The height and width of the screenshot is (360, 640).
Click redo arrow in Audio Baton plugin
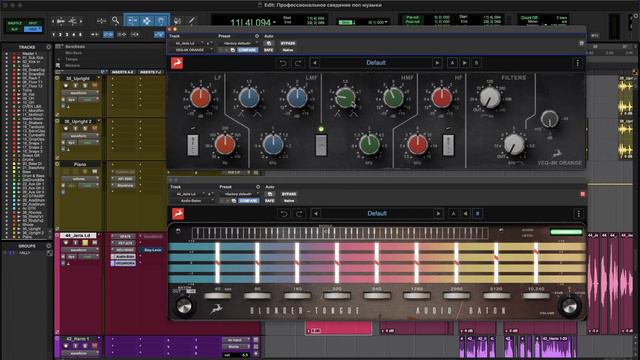click(299, 213)
